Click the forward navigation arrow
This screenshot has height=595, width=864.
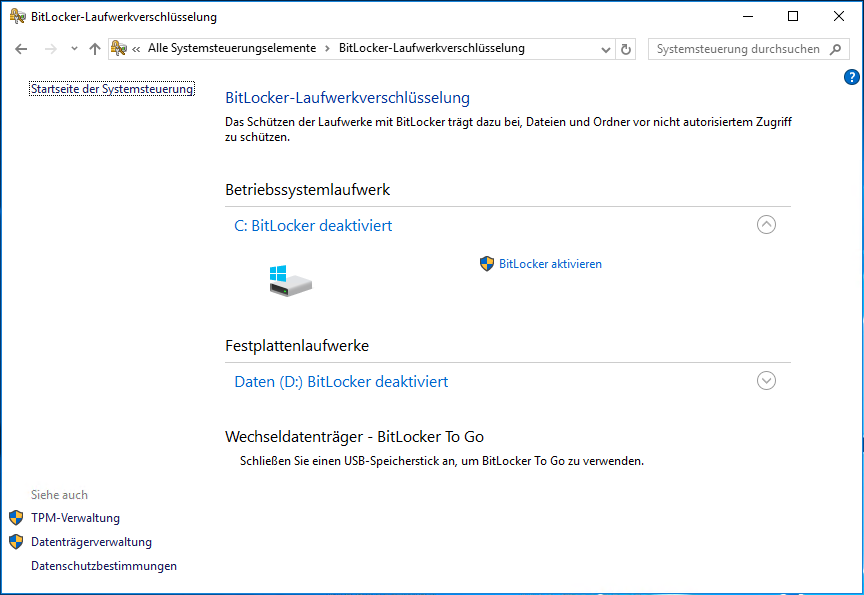click(51, 49)
